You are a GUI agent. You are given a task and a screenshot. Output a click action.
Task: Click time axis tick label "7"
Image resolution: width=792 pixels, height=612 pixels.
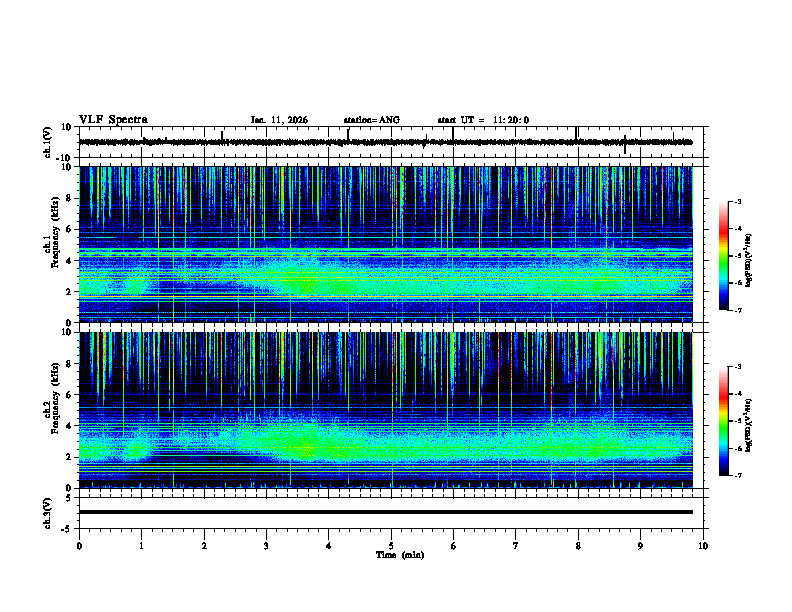pyautogui.click(x=516, y=546)
